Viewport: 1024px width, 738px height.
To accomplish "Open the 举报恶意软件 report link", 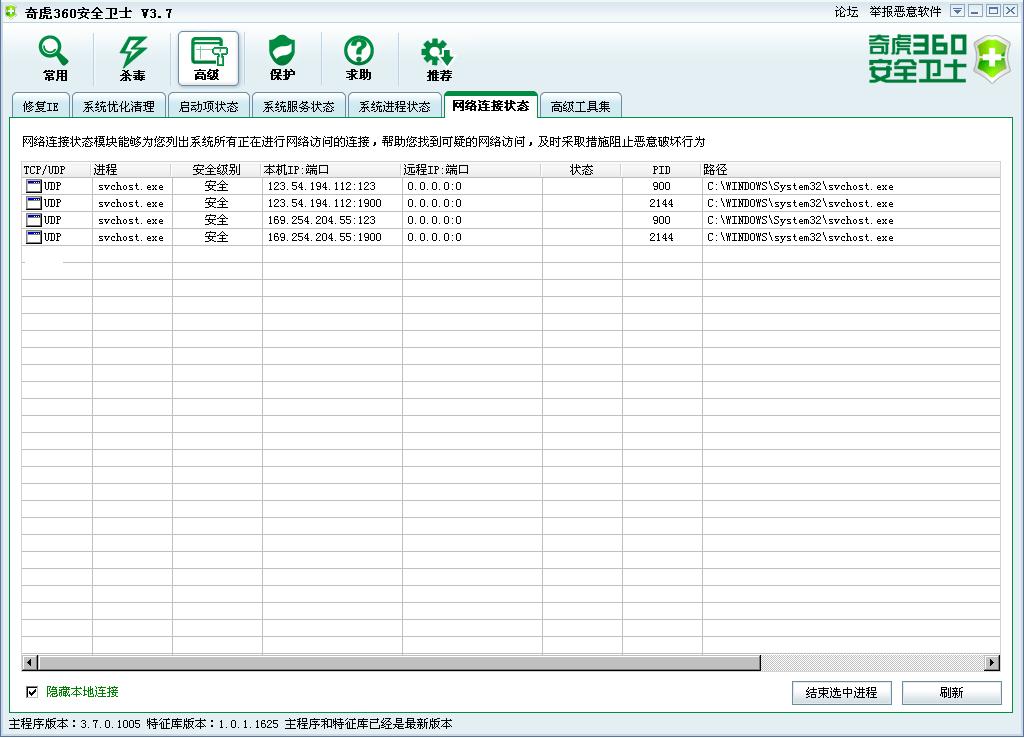I will [905, 12].
